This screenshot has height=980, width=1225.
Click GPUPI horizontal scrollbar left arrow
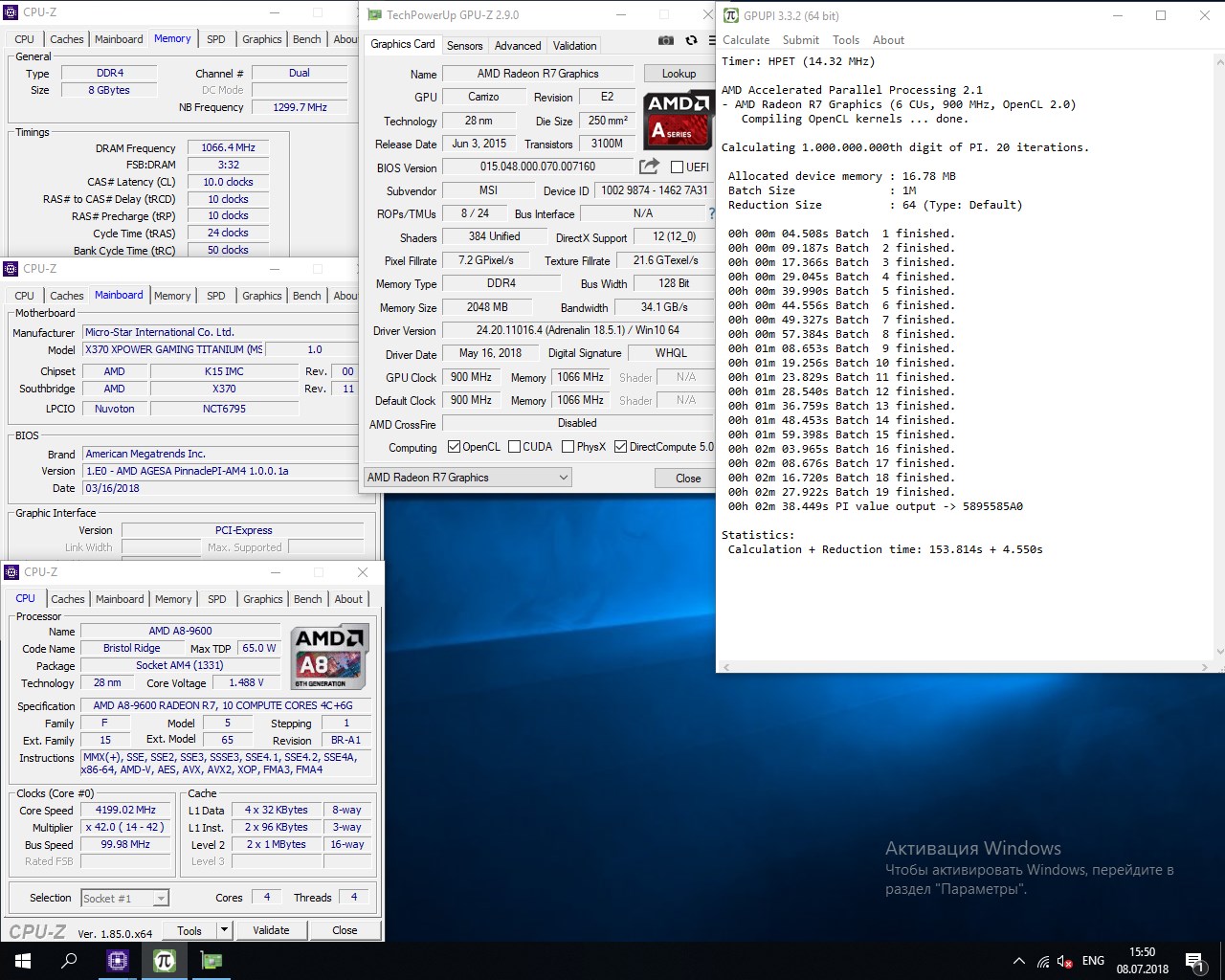click(726, 666)
